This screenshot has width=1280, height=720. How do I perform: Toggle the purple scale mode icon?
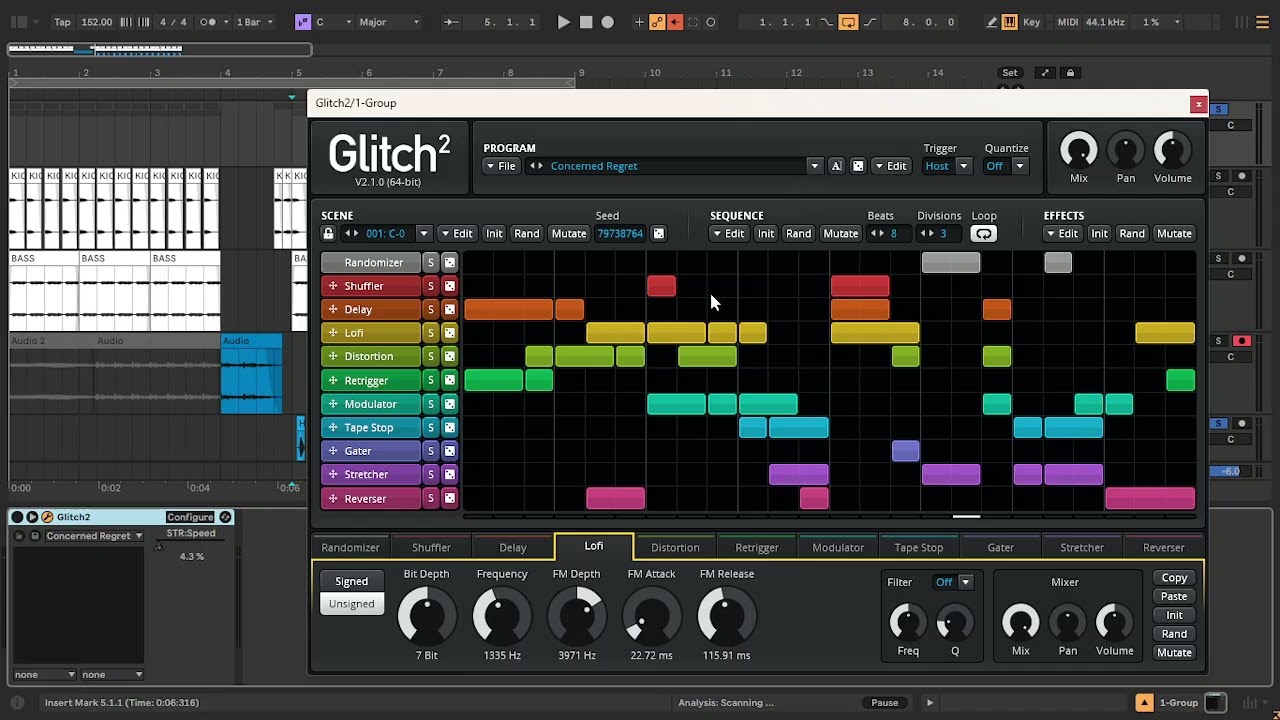tap(303, 22)
